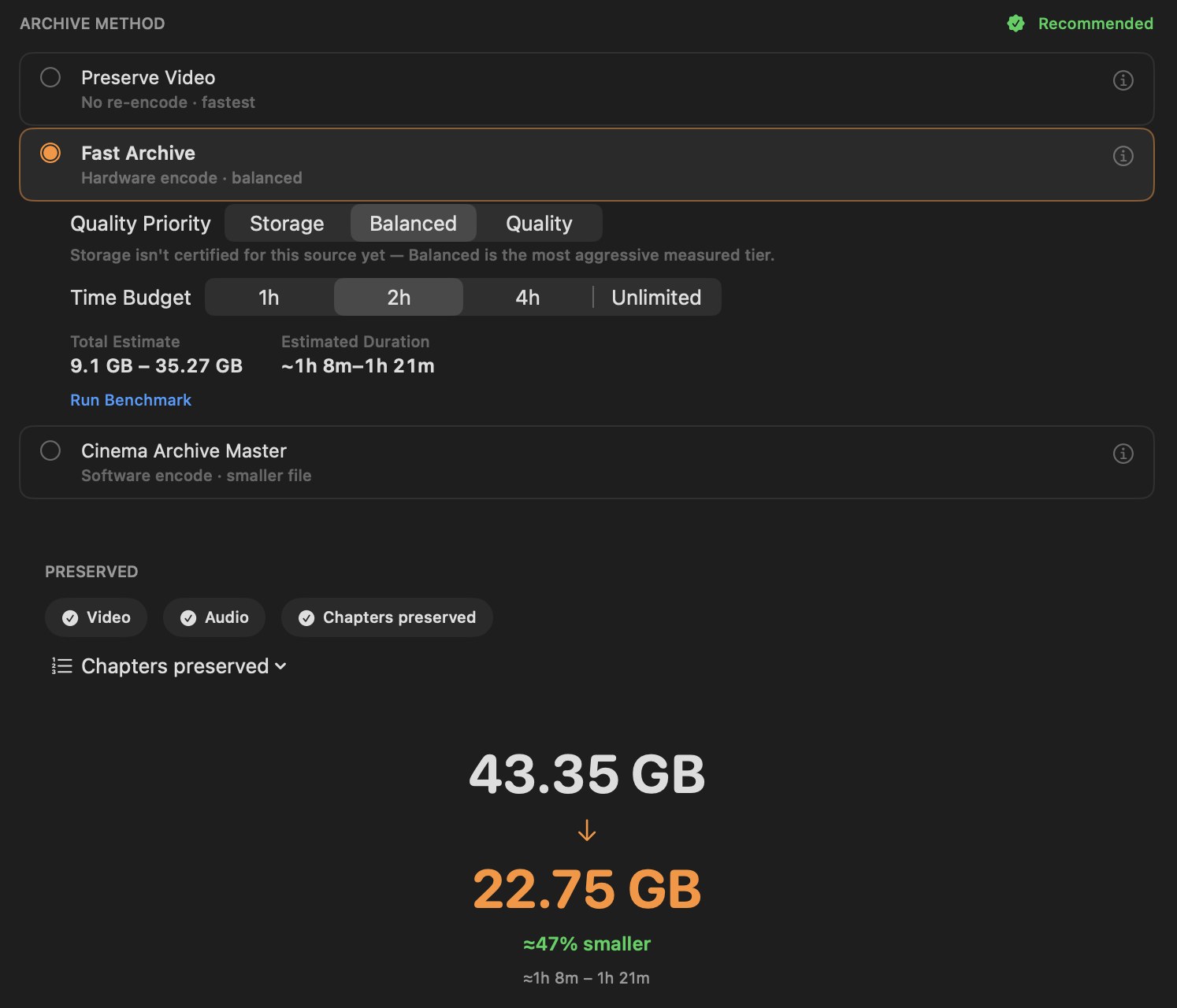Click the 'PRESERVED' section heading
Image resolution: width=1177 pixels, height=1008 pixels.
91,572
